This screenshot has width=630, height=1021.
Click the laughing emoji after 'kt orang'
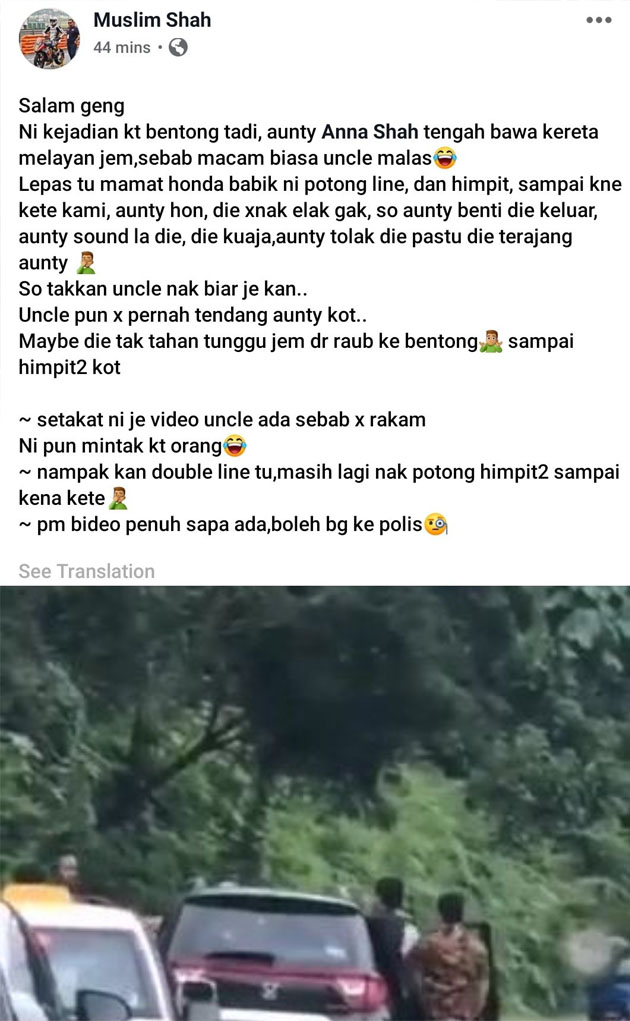tap(234, 445)
